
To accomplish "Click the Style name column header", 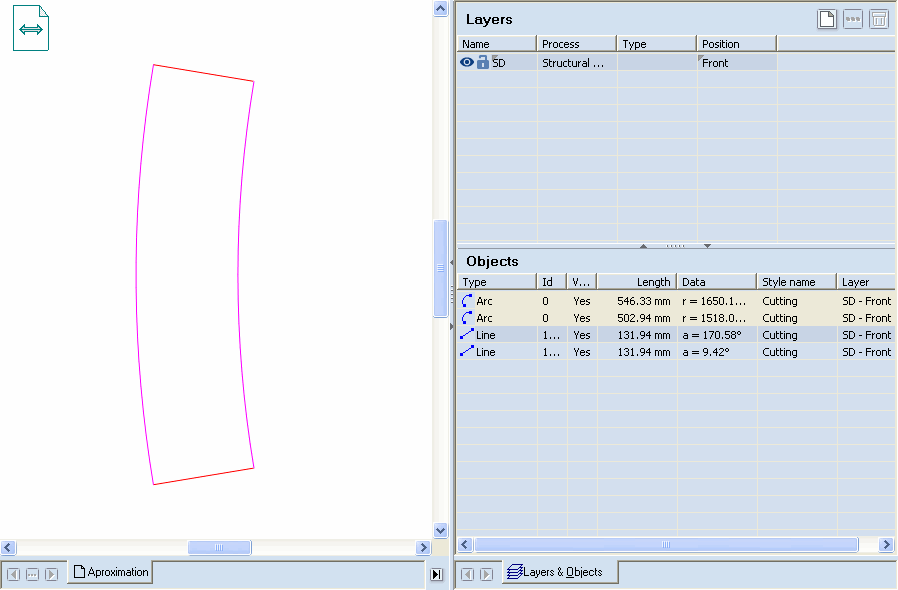I will 795,282.
